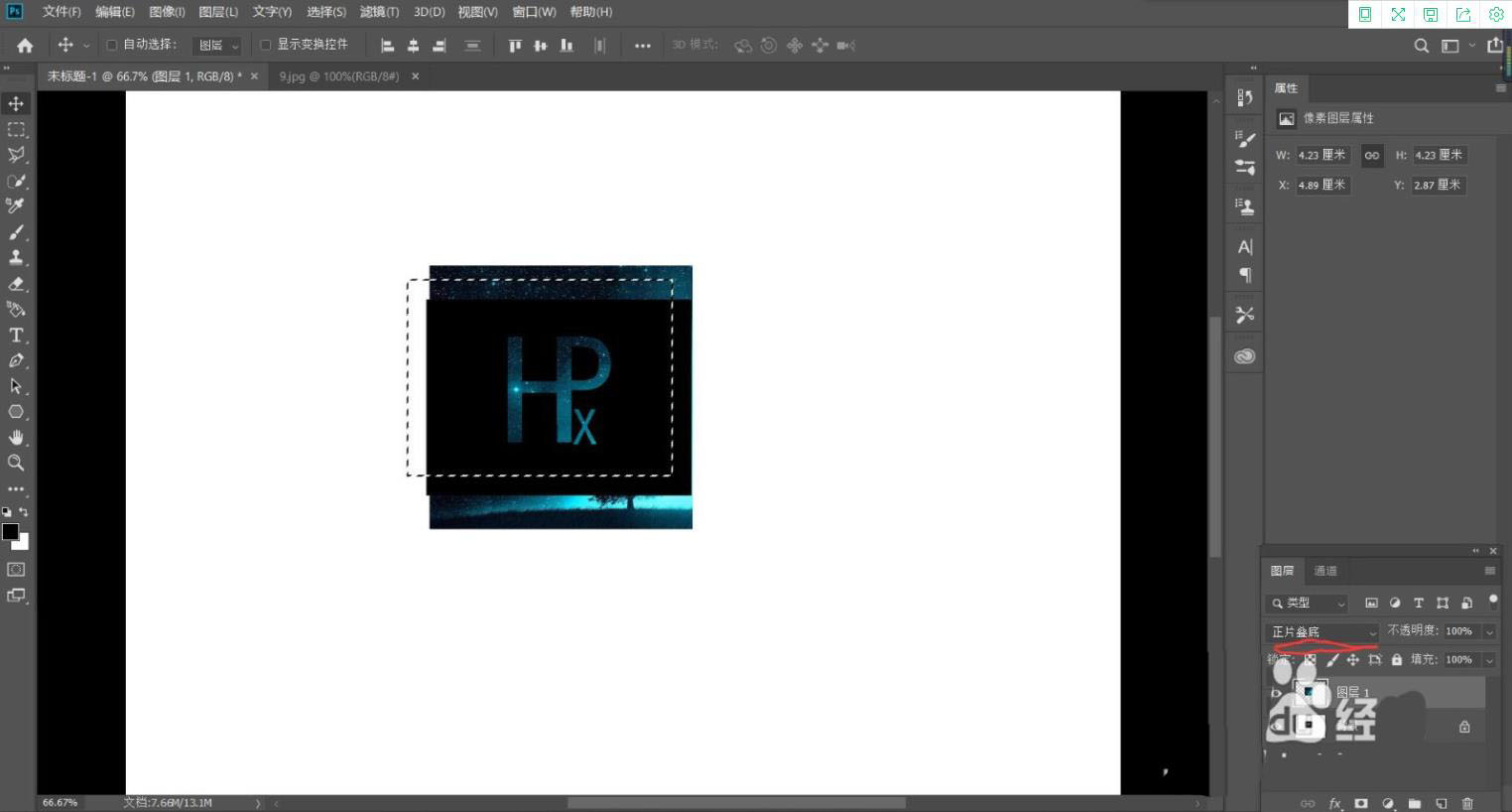Click the Home button in options bar

pyautogui.click(x=25, y=45)
